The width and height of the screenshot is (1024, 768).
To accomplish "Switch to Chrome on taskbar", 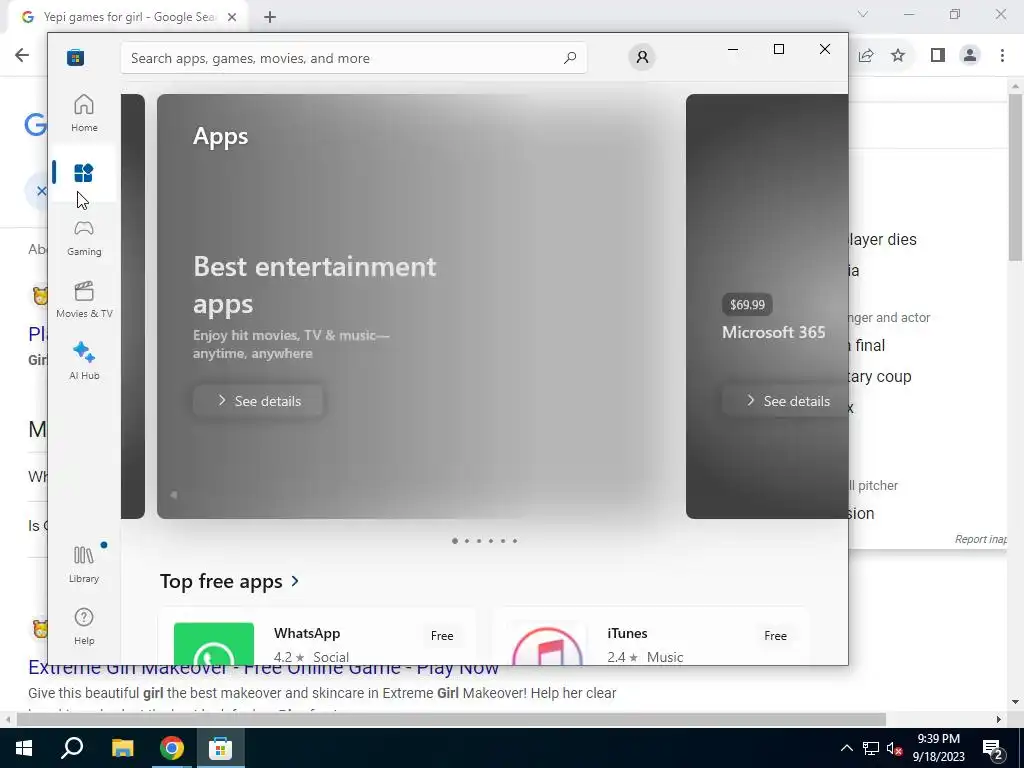I will pos(172,748).
